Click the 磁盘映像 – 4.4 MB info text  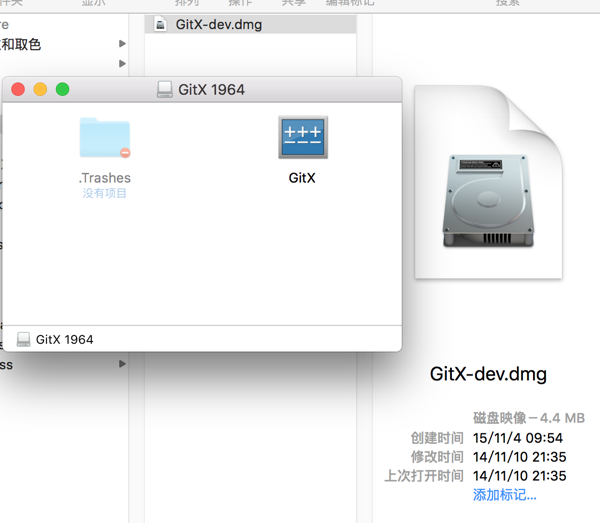(x=529, y=418)
